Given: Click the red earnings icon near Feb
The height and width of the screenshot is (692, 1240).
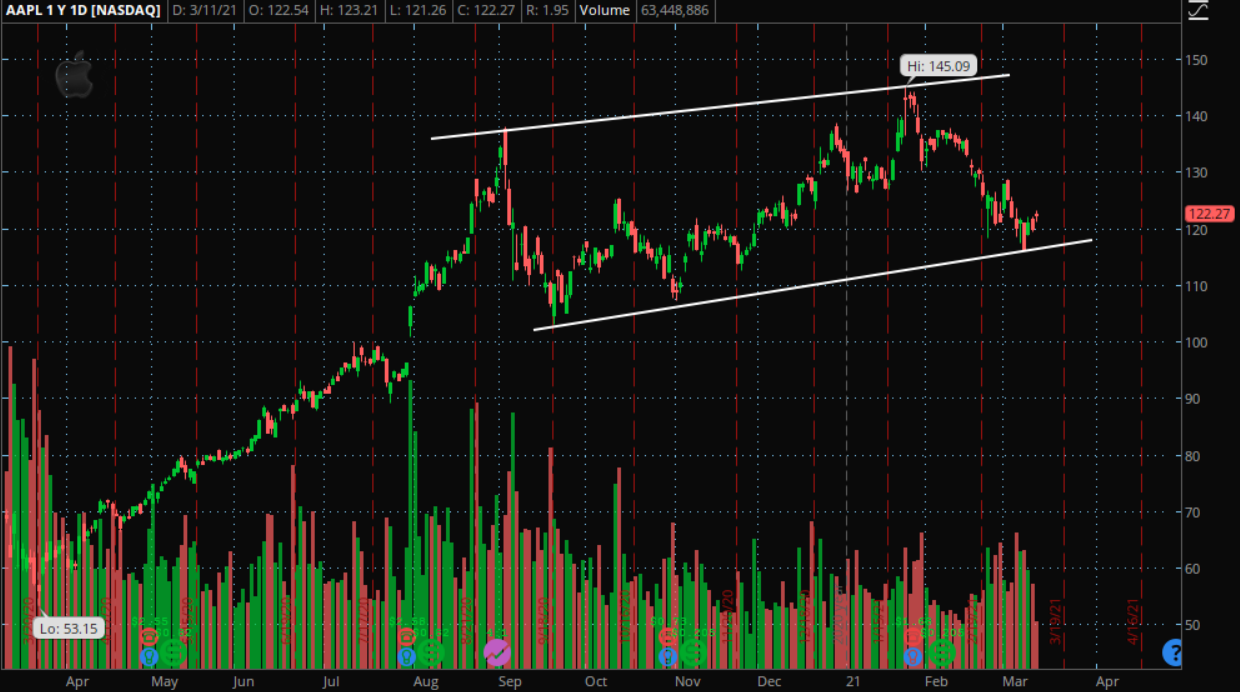Looking at the screenshot, I should point(913,635).
